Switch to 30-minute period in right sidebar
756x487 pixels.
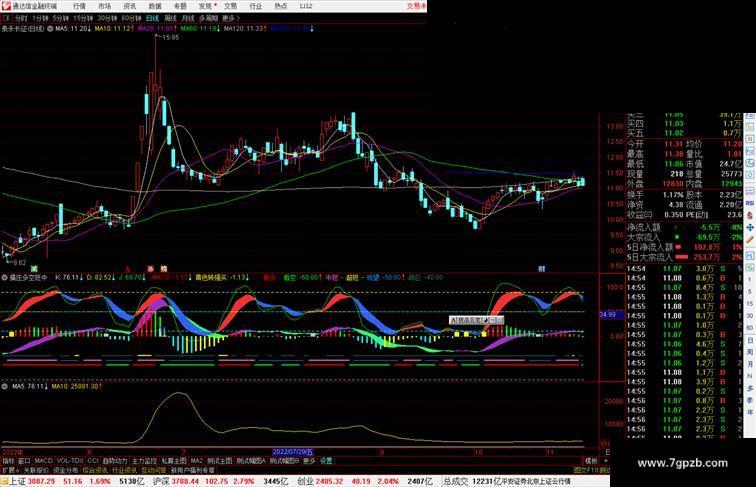[750, 315]
